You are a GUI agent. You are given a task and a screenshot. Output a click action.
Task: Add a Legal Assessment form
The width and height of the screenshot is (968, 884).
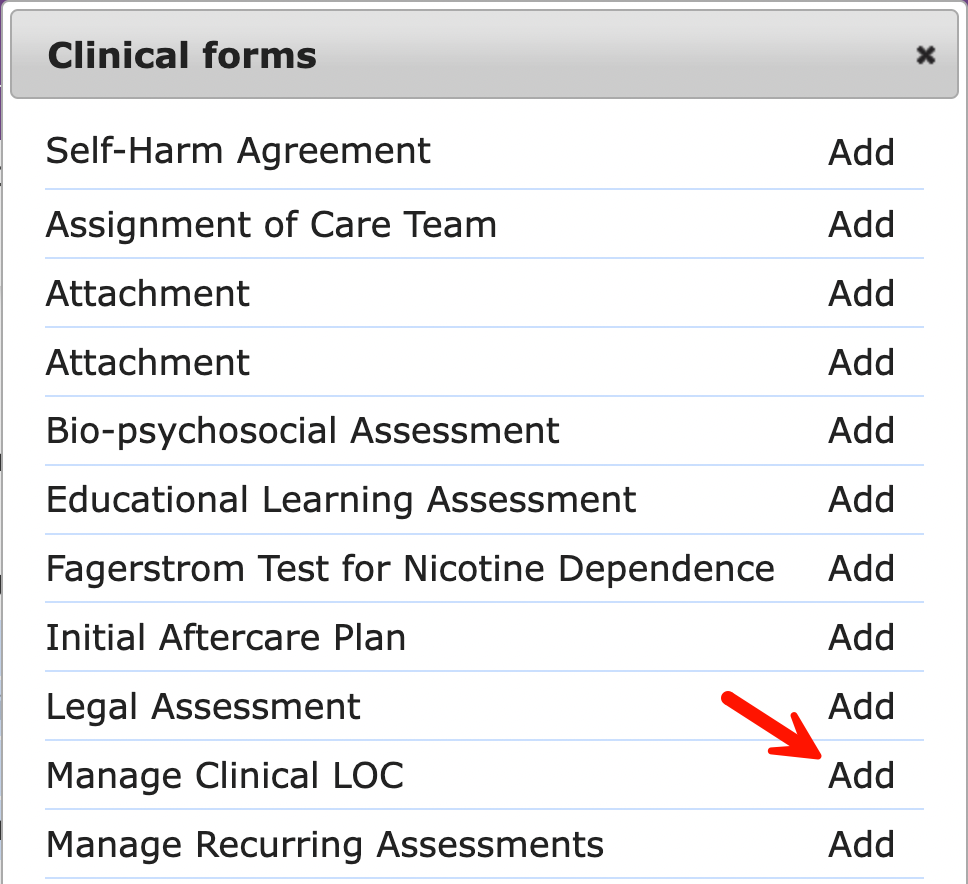(861, 706)
